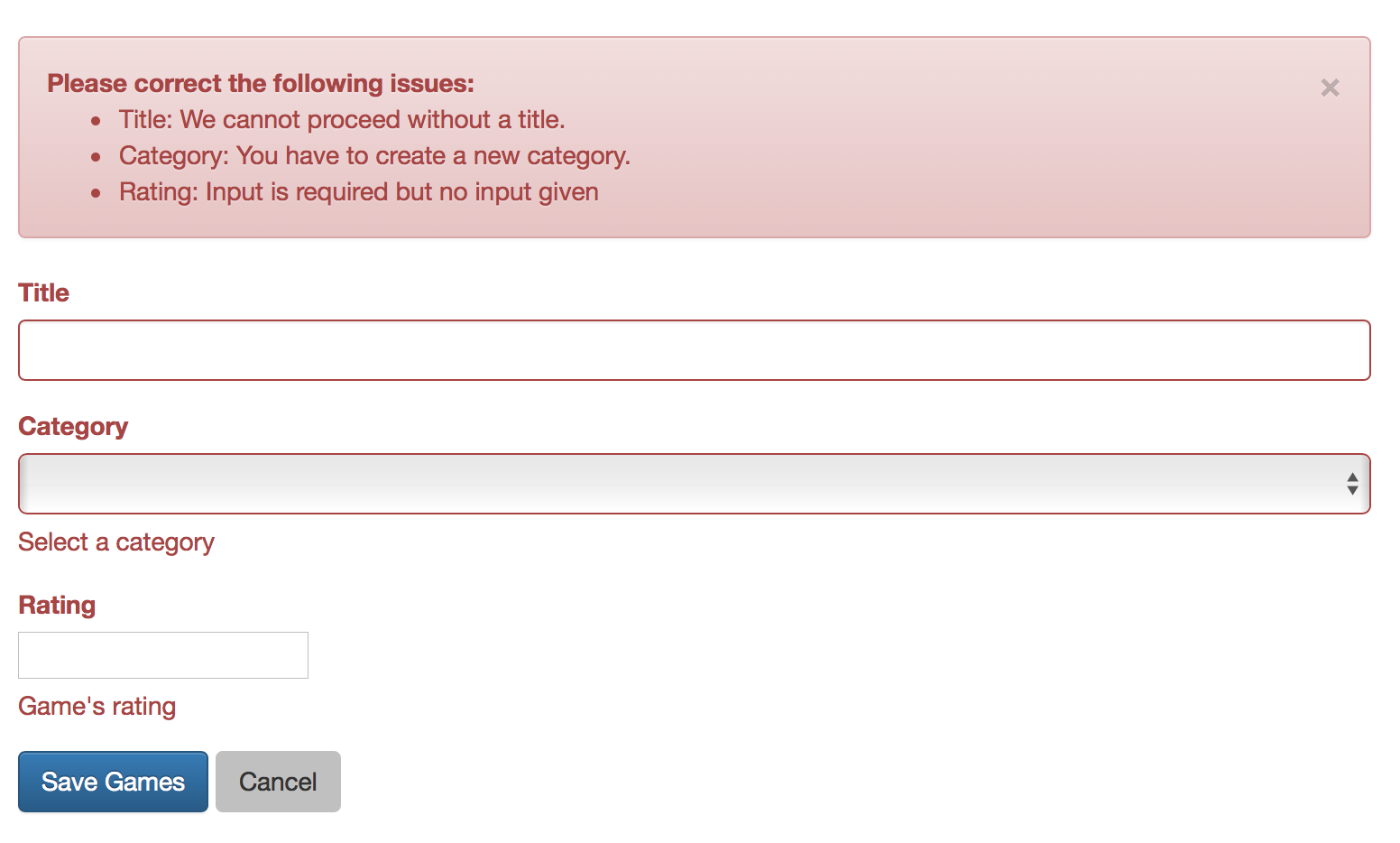Viewport: 1400px width, 843px height.
Task: Click the dropdown arrow on the Category field
Action: pos(1352,484)
